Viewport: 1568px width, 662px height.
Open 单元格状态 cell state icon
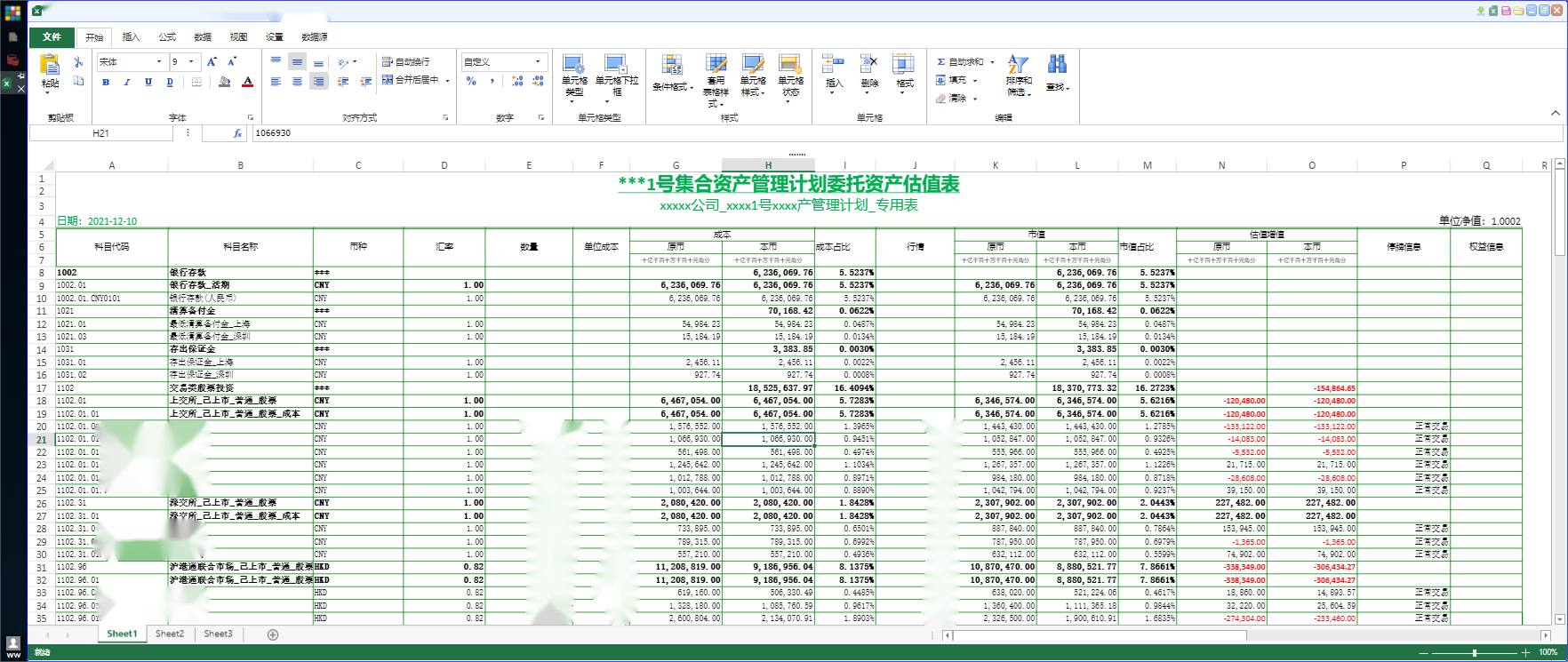pyautogui.click(x=790, y=64)
